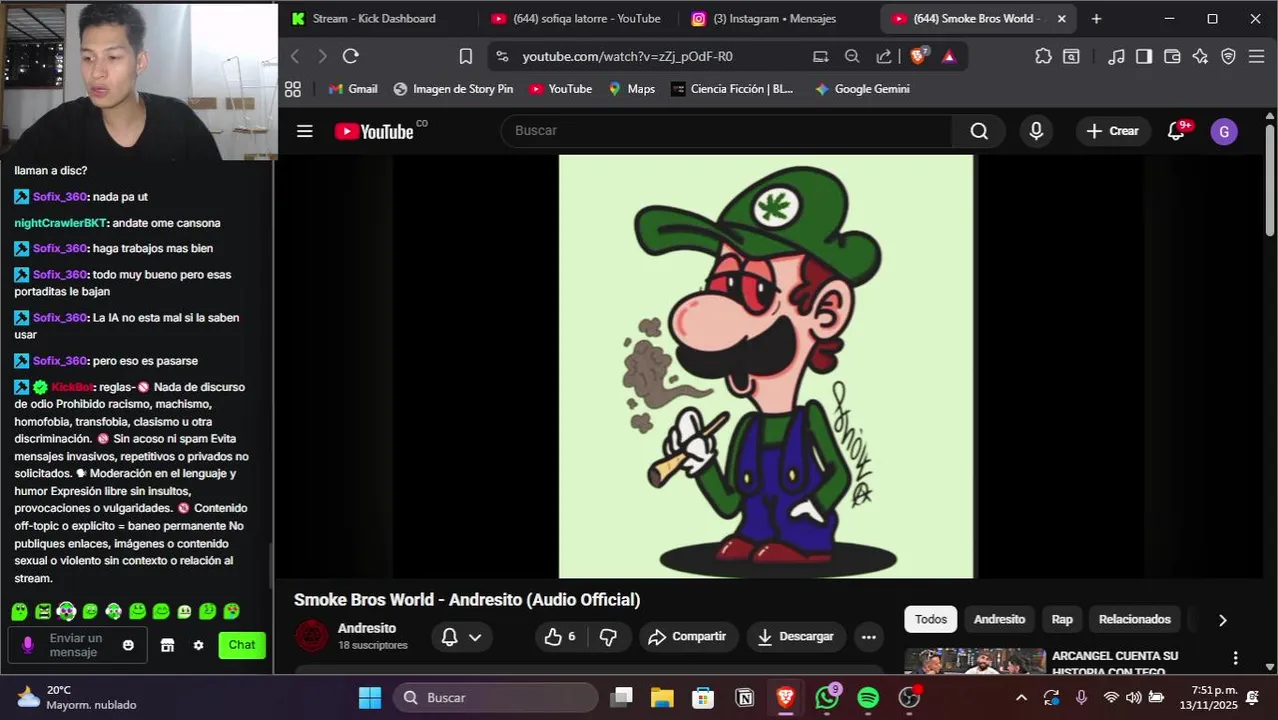Show more filter chips with right arrow
The image size is (1278, 720).
point(1222,620)
